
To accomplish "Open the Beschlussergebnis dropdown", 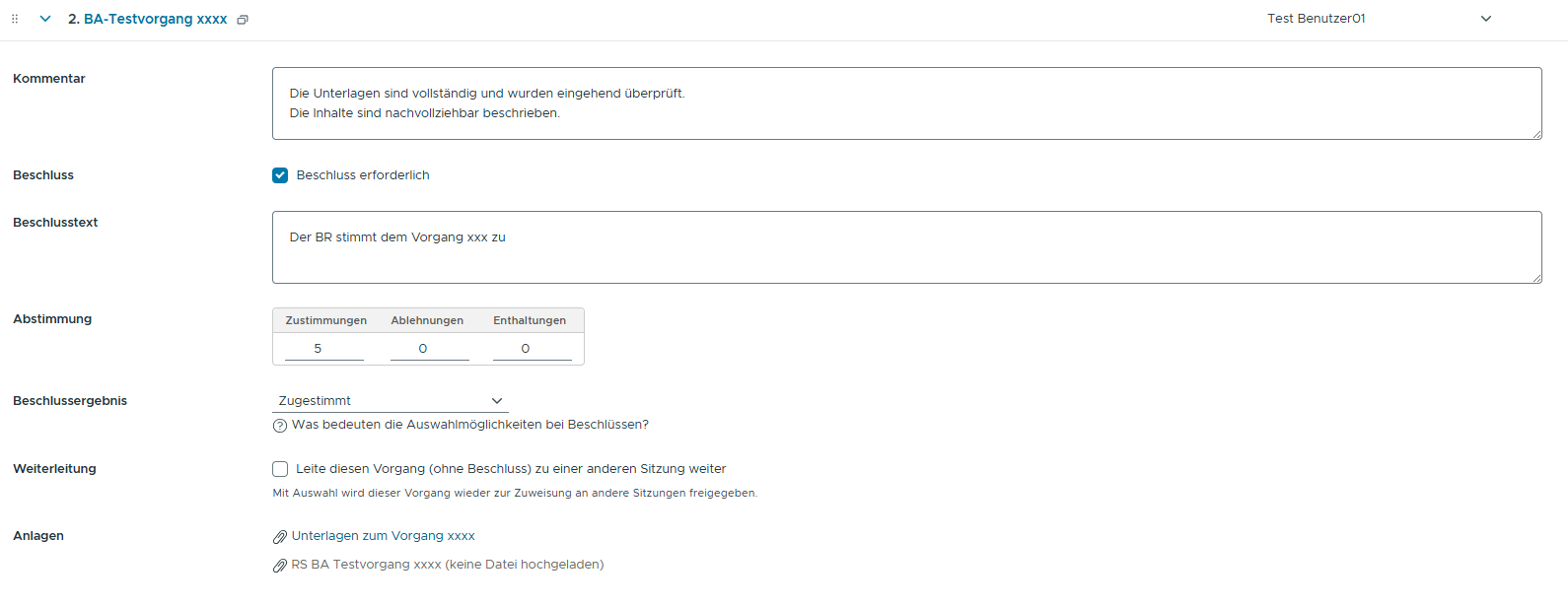I will click(x=391, y=401).
